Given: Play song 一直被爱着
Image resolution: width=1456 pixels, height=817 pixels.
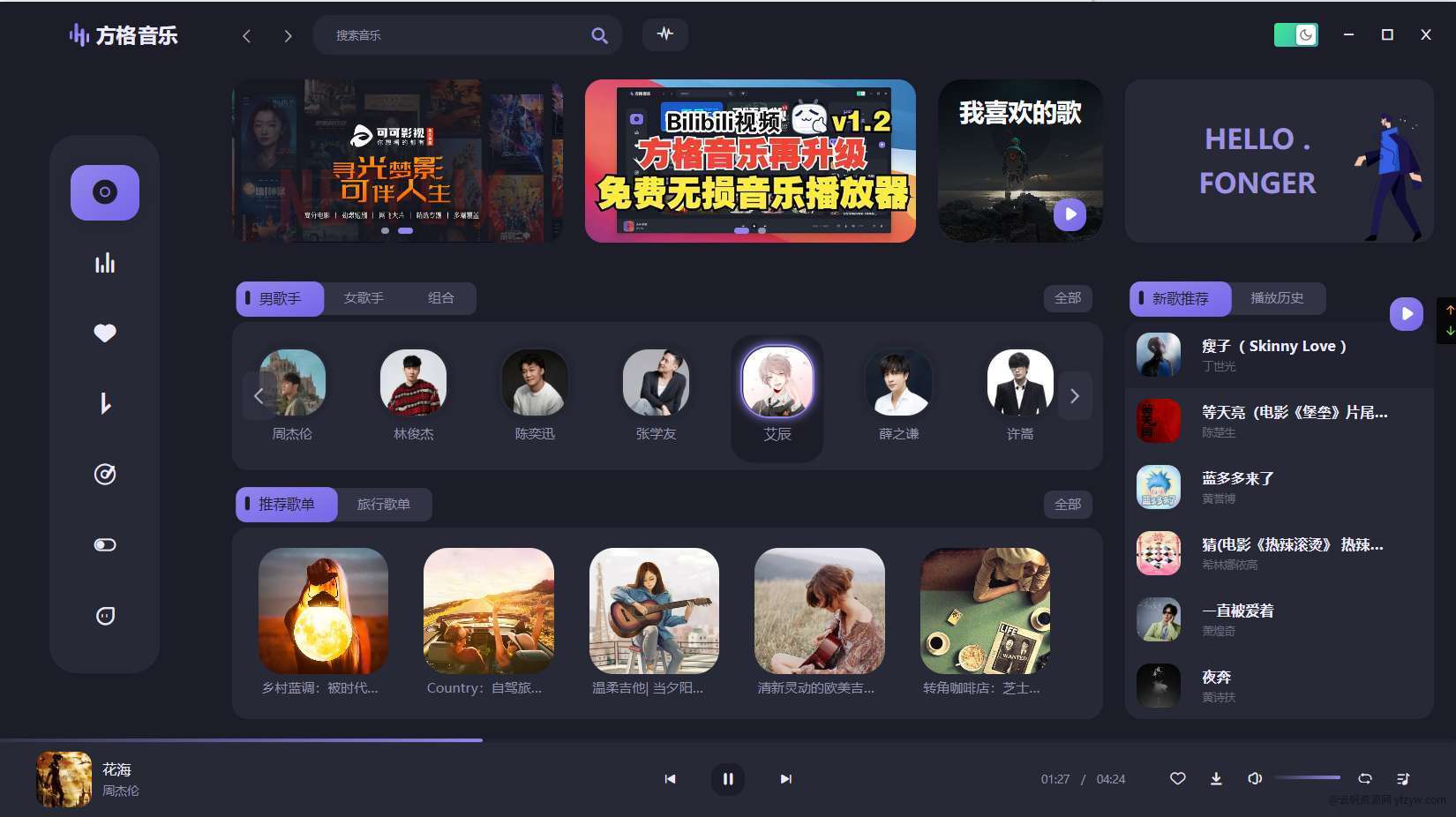Looking at the screenshot, I should 1280,619.
